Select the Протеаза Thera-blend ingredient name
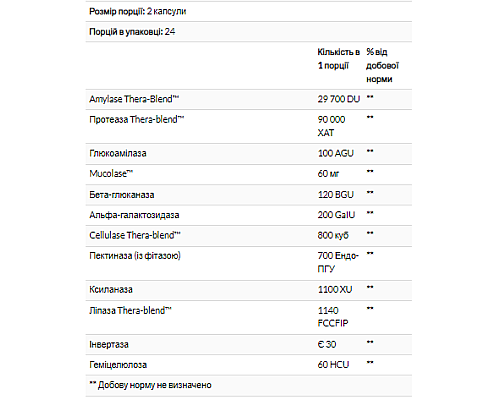Image resolution: width=500 pixels, height=400 pixels. (x=137, y=120)
